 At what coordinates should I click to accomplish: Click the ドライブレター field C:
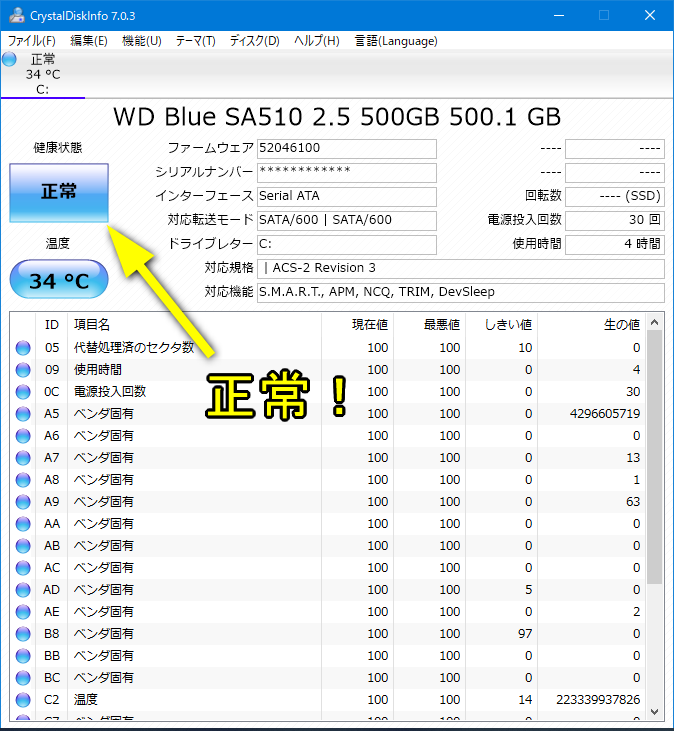[x=347, y=244]
